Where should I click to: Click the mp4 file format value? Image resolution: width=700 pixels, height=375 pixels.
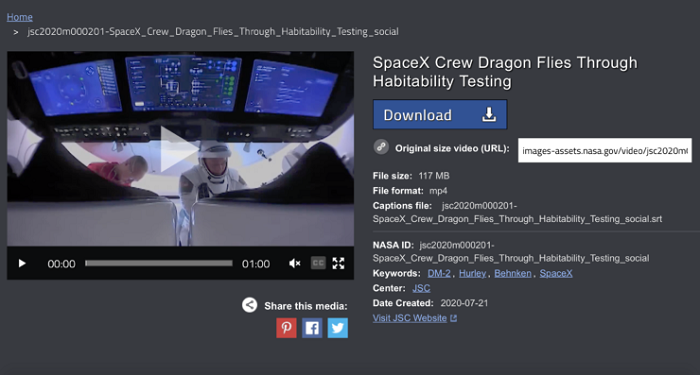(x=438, y=191)
